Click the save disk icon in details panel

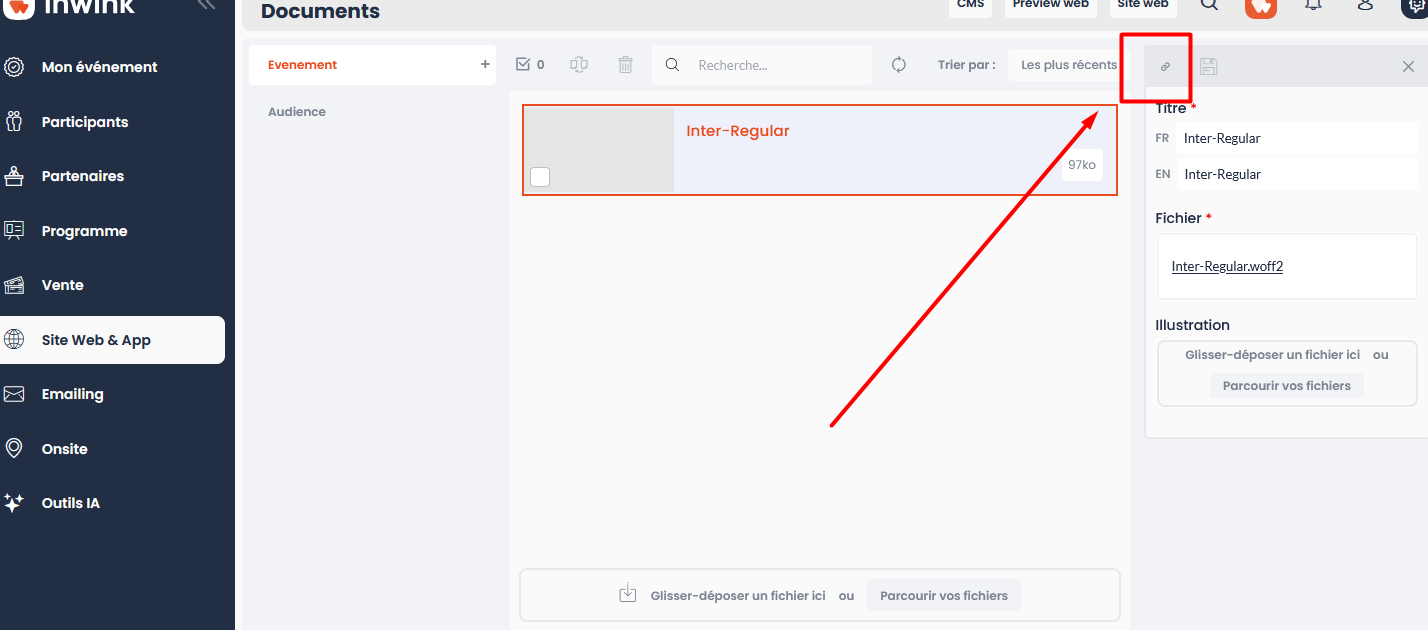pyautogui.click(x=1208, y=67)
